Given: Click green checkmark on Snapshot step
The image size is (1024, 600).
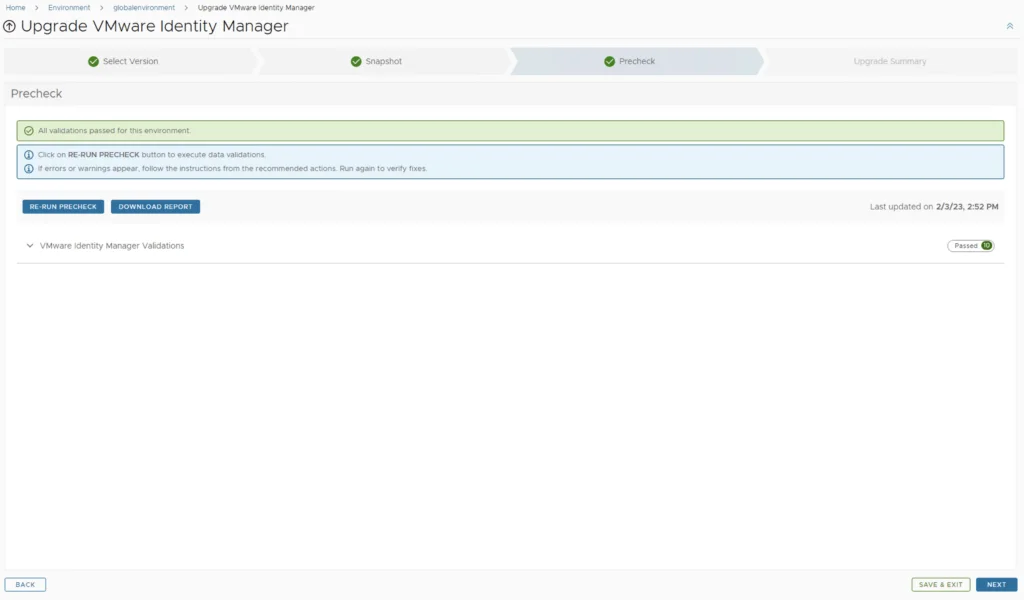Looking at the screenshot, I should (356, 61).
